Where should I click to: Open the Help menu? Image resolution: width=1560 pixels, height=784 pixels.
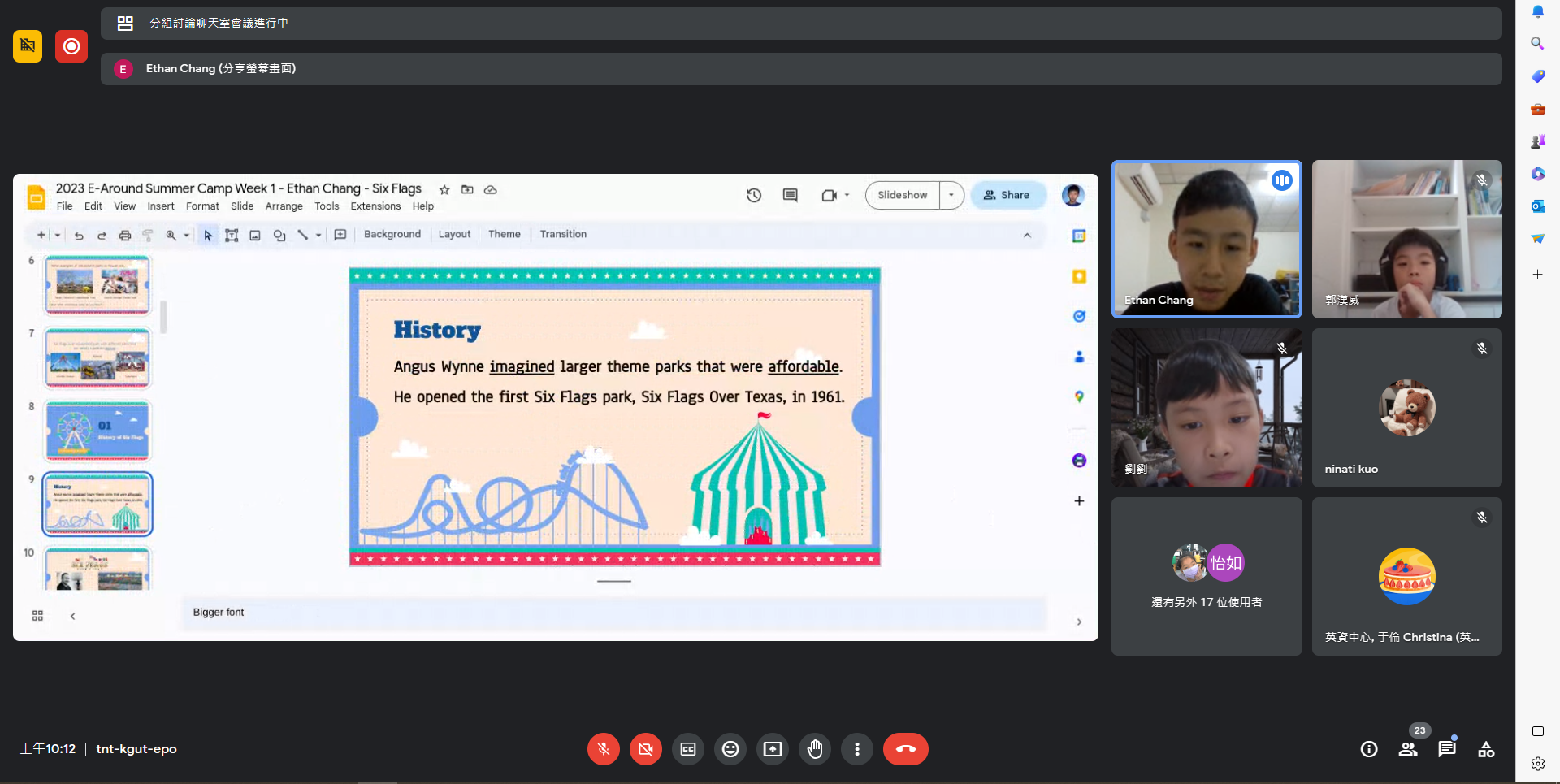tap(423, 206)
